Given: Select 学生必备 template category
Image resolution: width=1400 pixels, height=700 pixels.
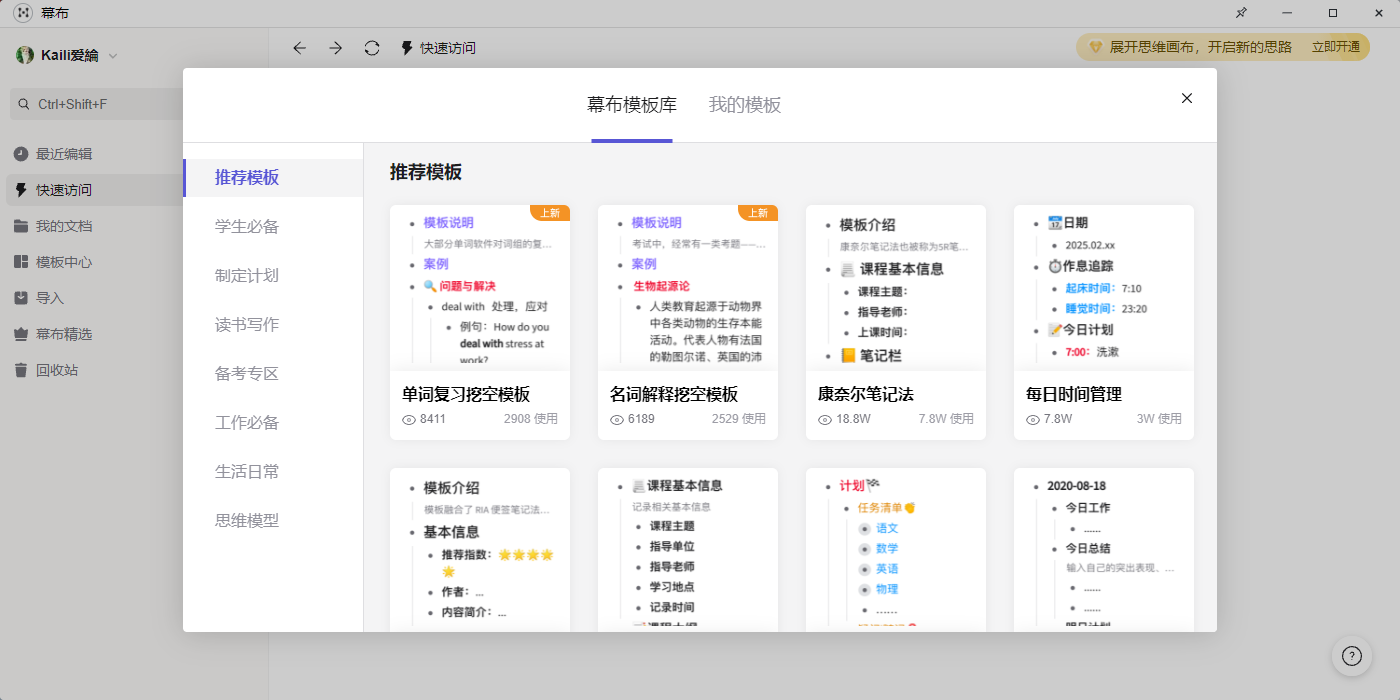Looking at the screenshot, I should point(247,227).
